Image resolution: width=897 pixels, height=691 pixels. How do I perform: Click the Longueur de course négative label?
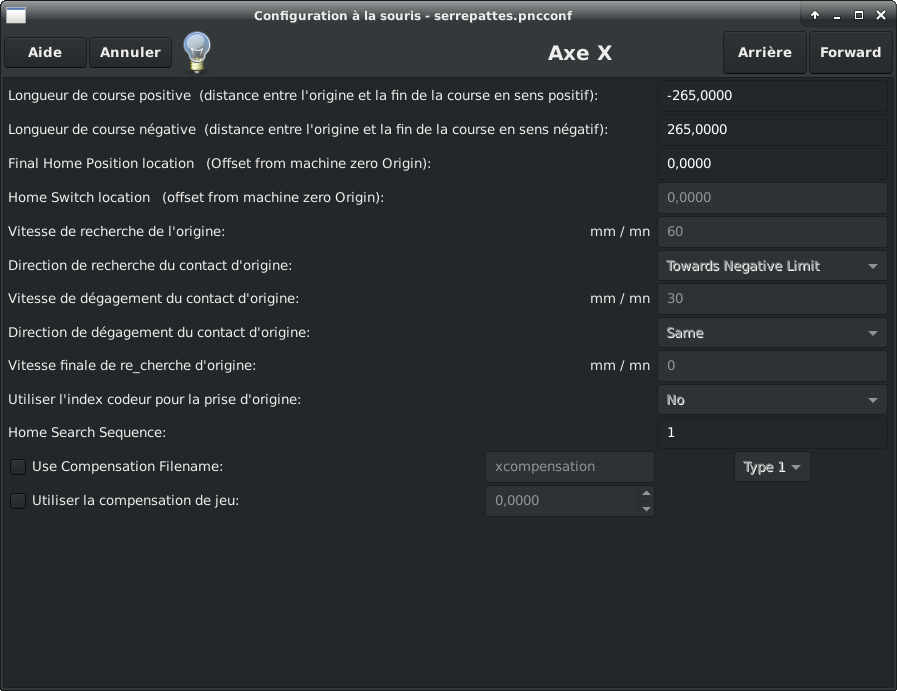tap(308, 130)
